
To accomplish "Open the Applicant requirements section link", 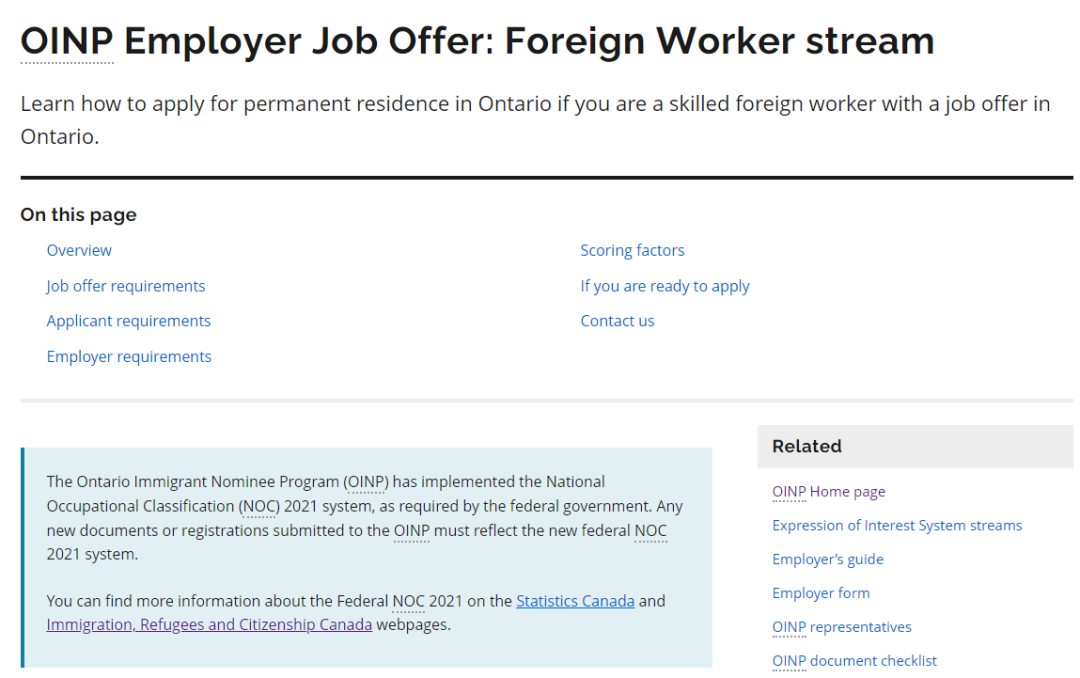I will point(129,321).
